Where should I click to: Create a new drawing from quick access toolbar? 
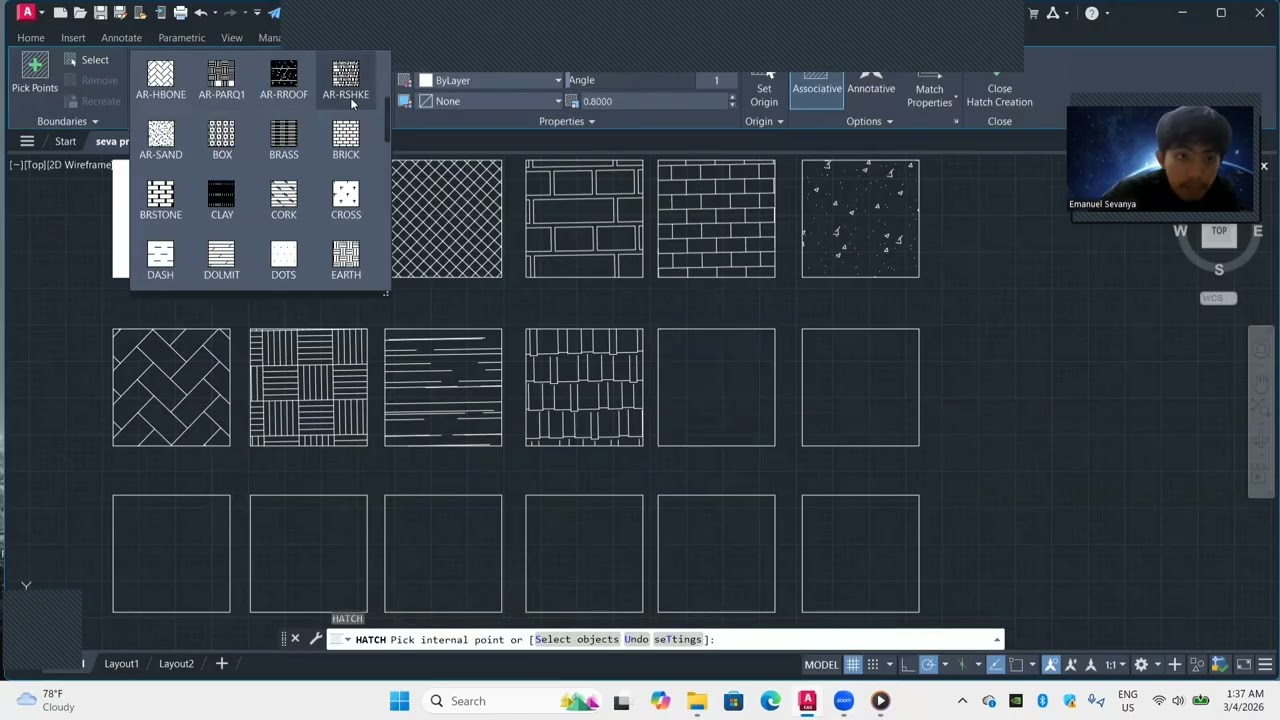click(x=60, y=13)
